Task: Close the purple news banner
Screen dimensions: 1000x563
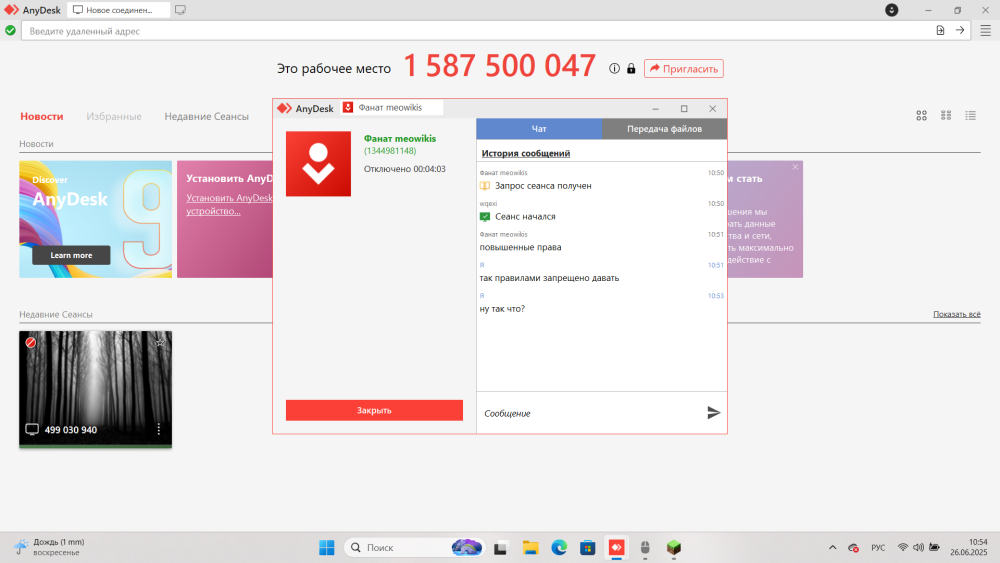Action: [x=795, y=167]
